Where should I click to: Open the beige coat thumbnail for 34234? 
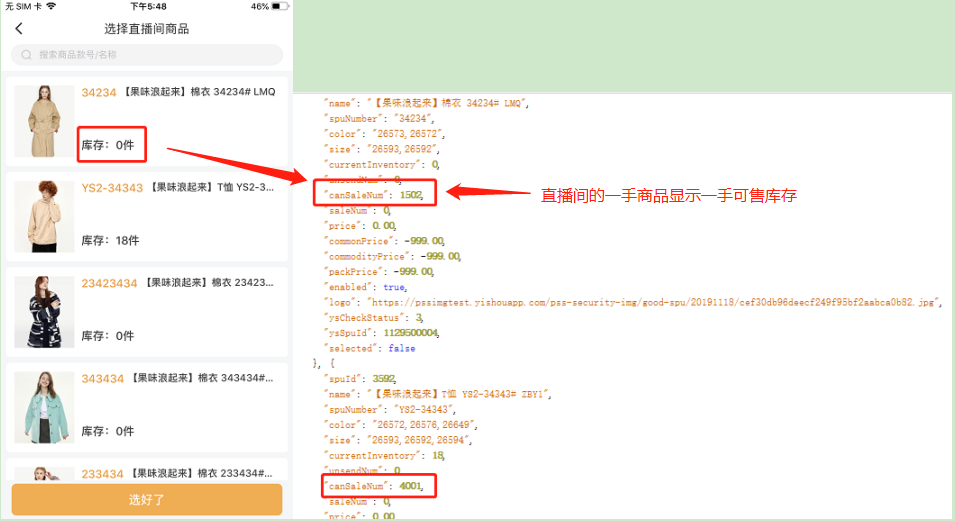coord(44,121)
